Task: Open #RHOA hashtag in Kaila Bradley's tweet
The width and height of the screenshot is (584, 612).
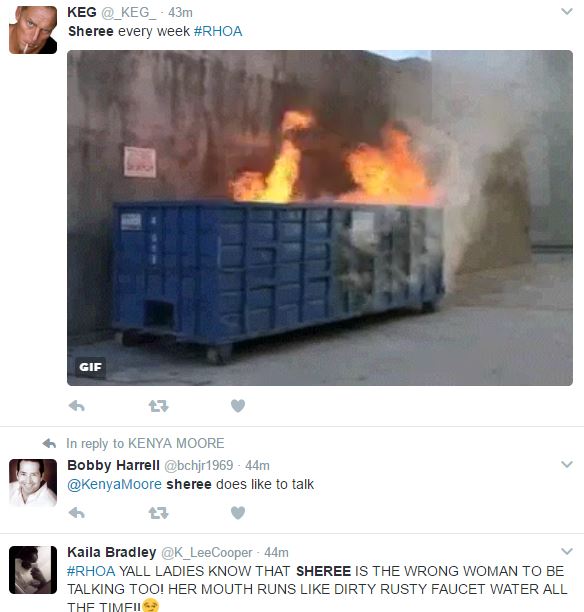Action: coord(91,571)
